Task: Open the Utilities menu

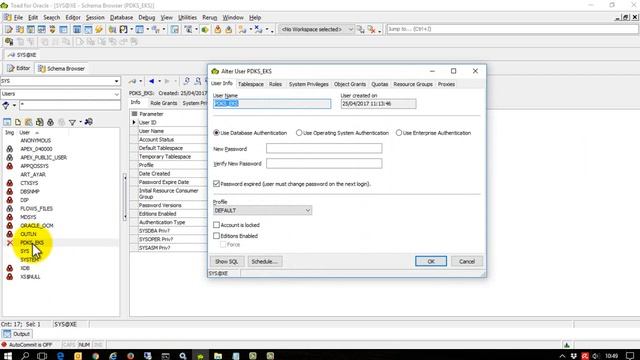Action: 187,18
